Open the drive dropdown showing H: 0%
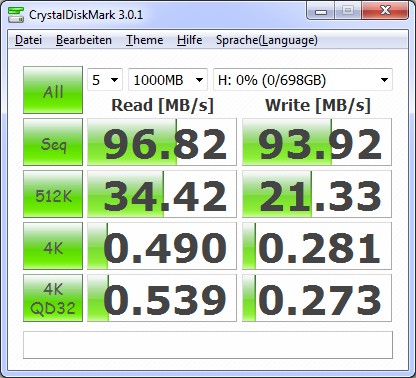The width and height of the screenshot is (416, 378). tap(303, 80)
